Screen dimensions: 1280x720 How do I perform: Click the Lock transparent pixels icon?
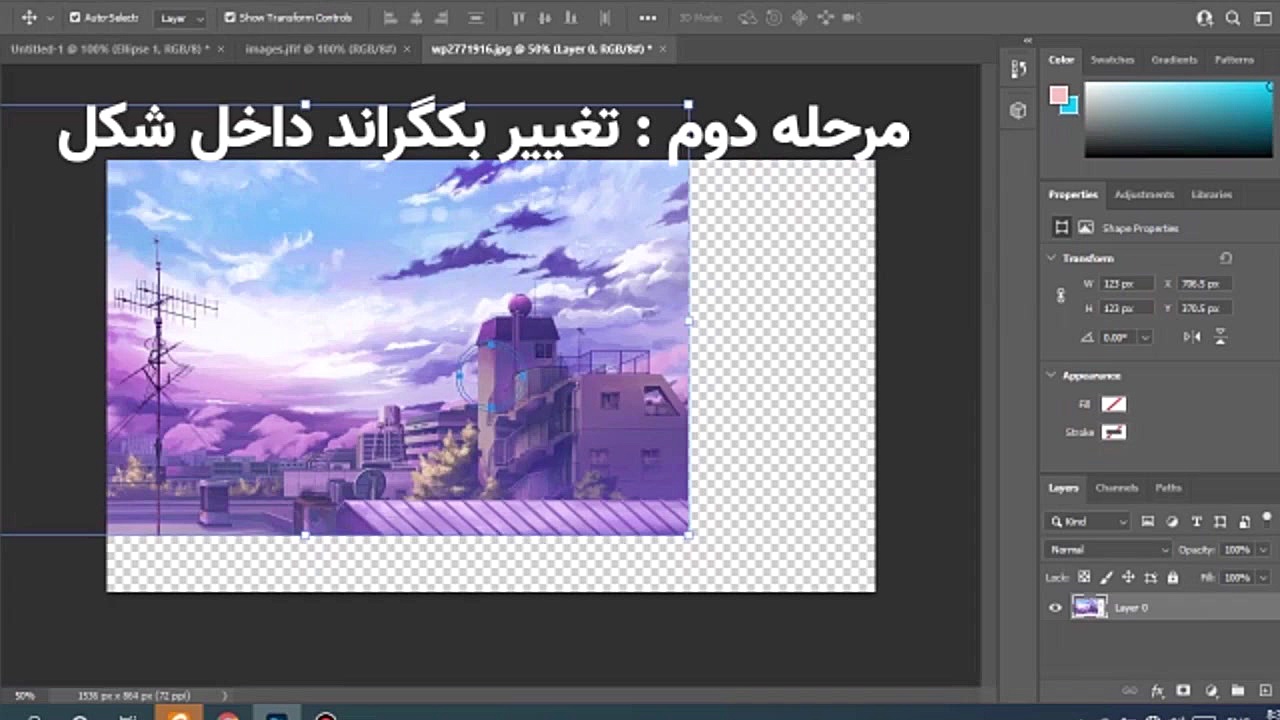click(1084, 577)
